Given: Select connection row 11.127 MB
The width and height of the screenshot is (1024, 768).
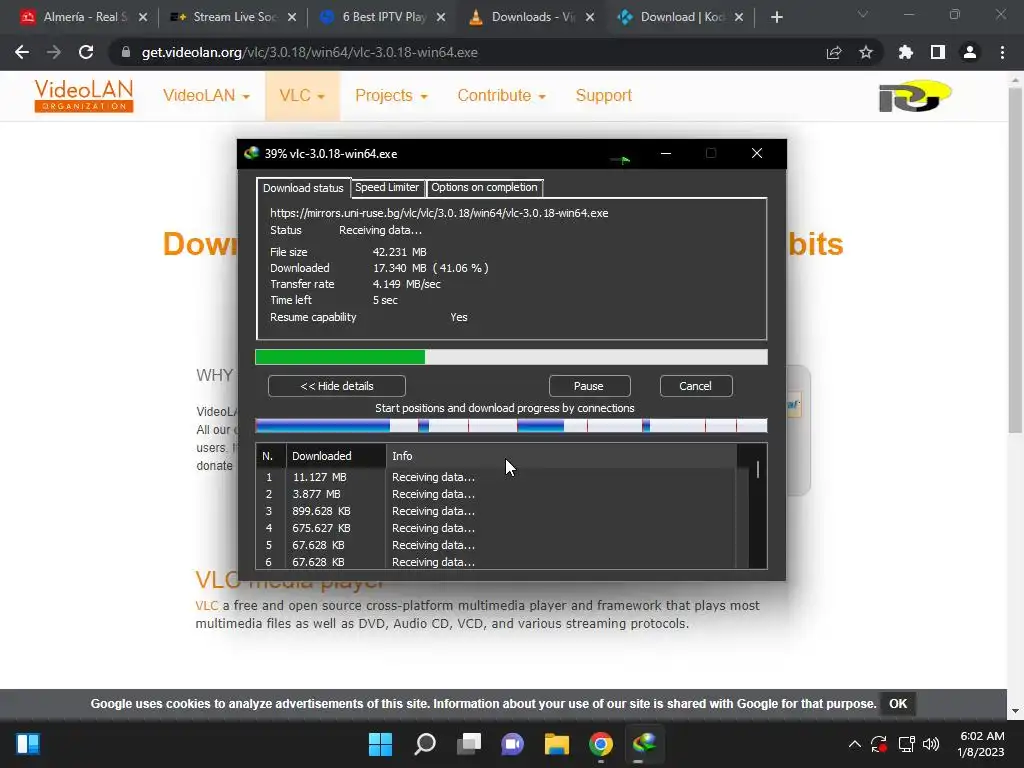Looking at the screenshot, I should tap(496, 477).
